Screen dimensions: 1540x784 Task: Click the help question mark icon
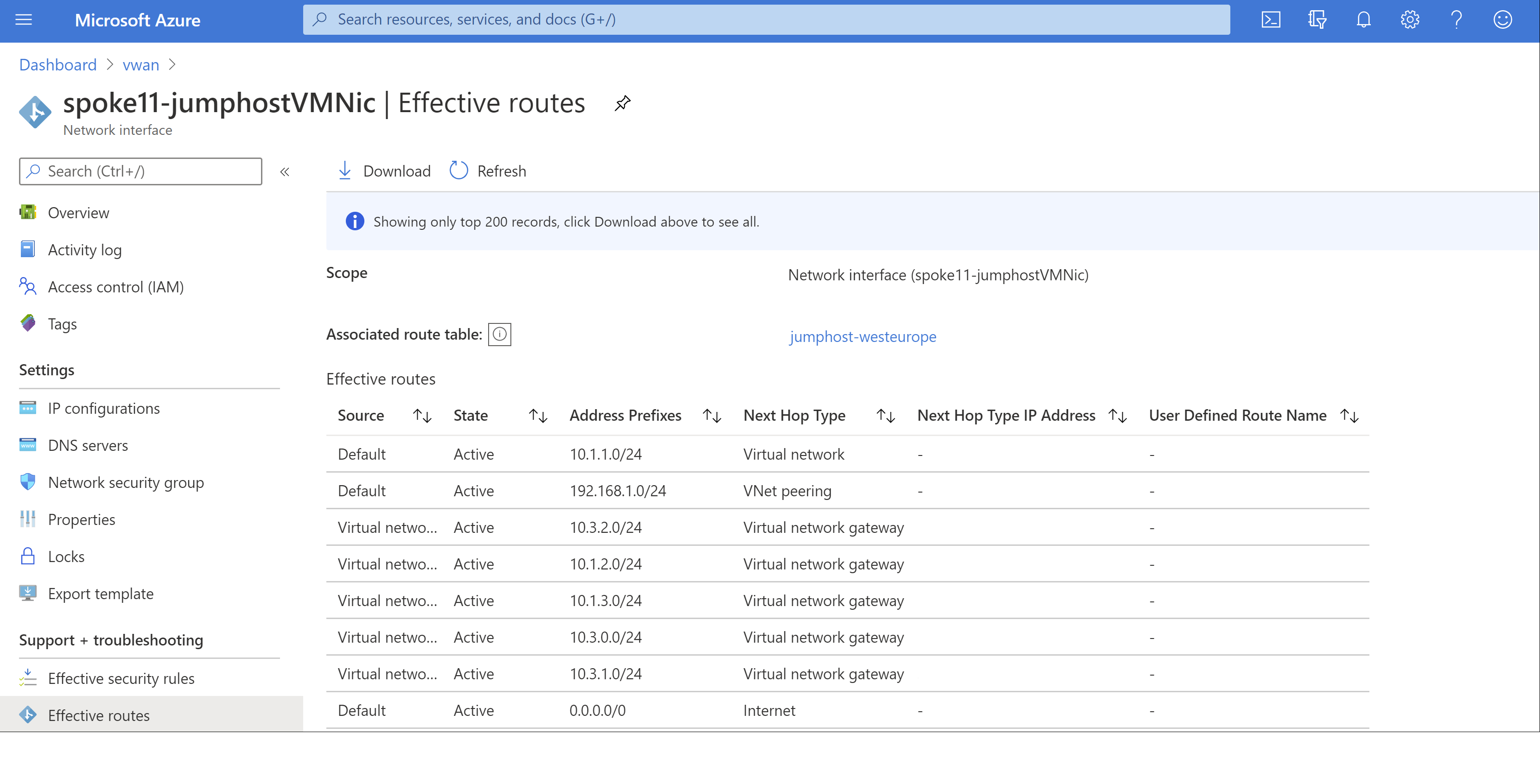pos(1456,20)
